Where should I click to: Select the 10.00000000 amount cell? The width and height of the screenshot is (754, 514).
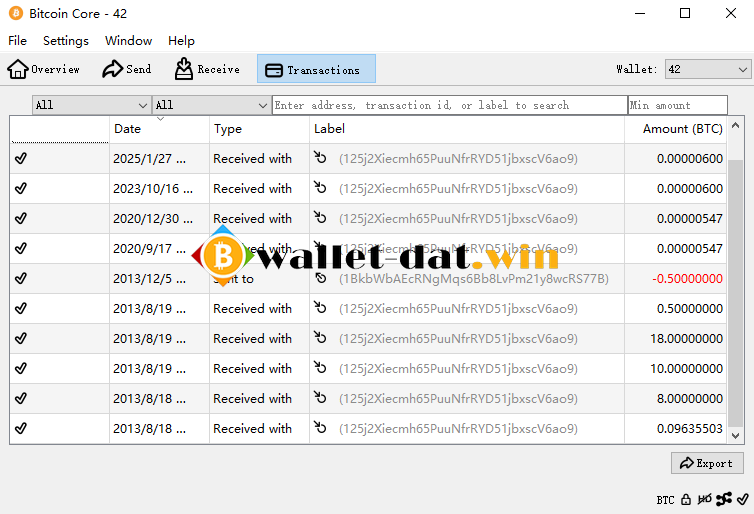[675, 368]
